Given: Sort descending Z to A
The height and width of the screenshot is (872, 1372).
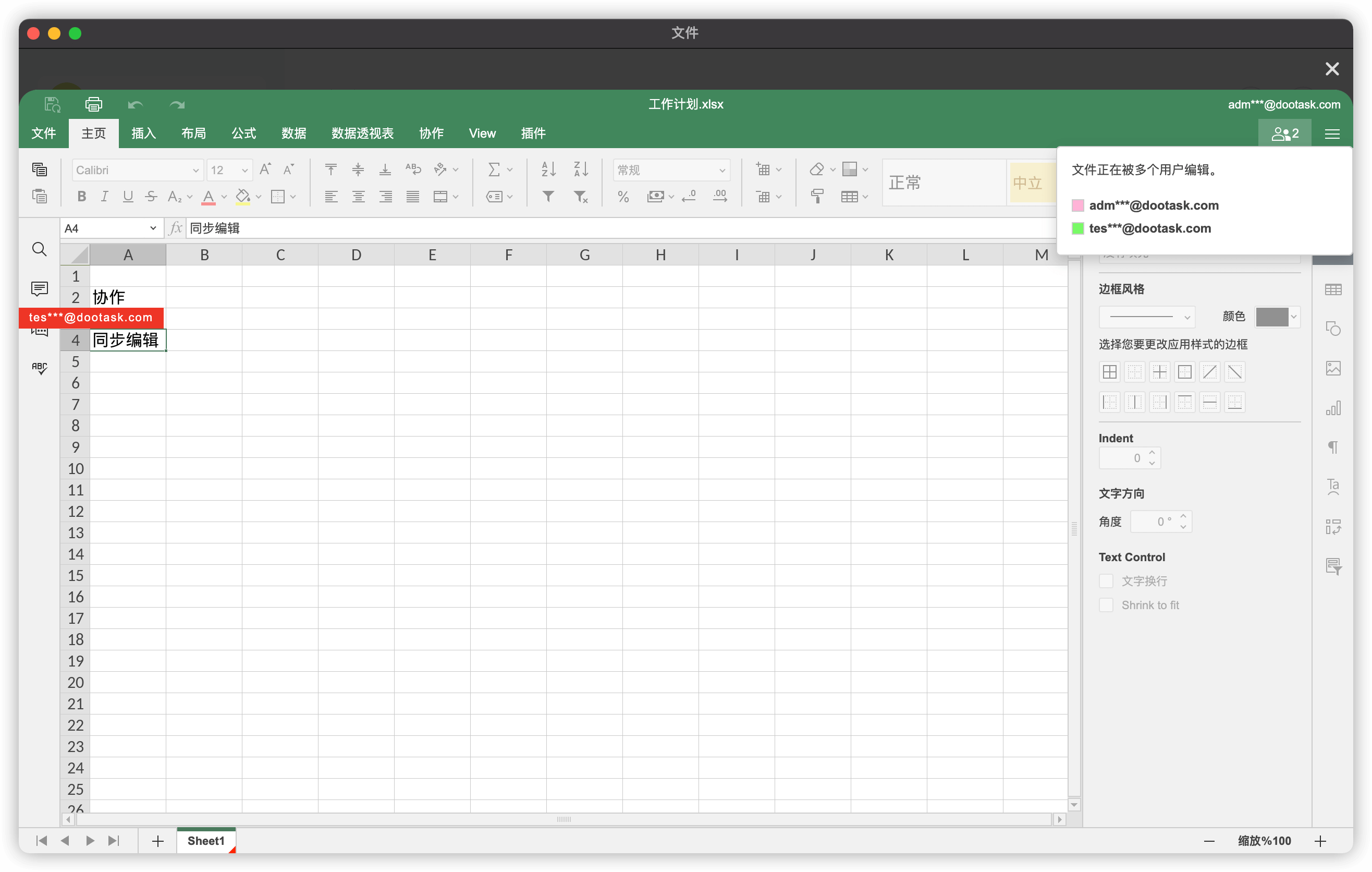Looking at the screenshot, I should point(581,169).
